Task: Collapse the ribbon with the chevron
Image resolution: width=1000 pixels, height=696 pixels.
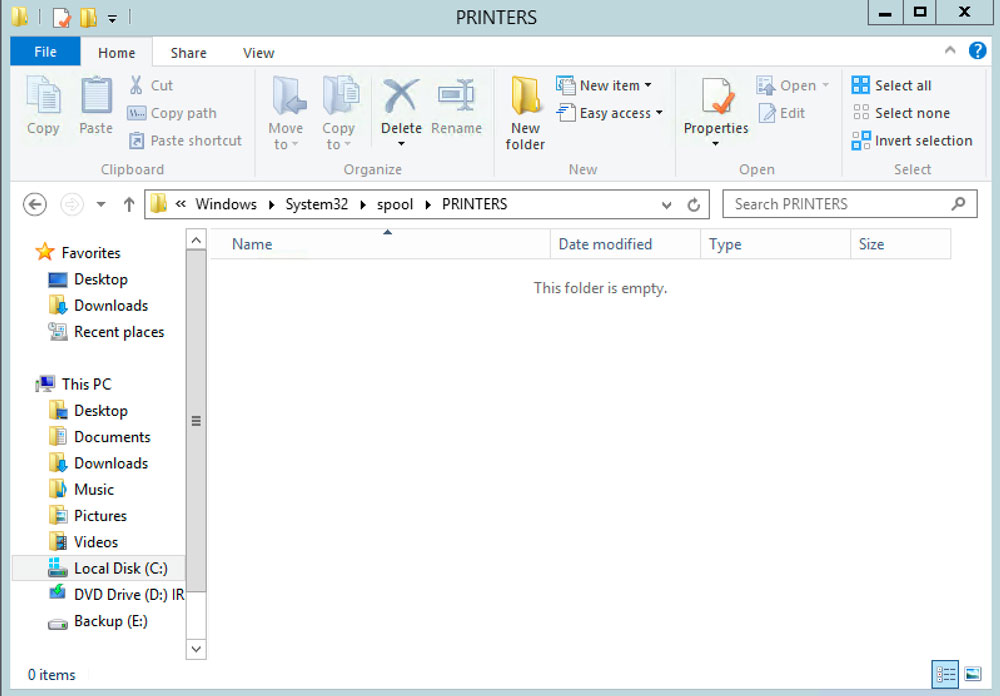Action: (x=950, y=51)
